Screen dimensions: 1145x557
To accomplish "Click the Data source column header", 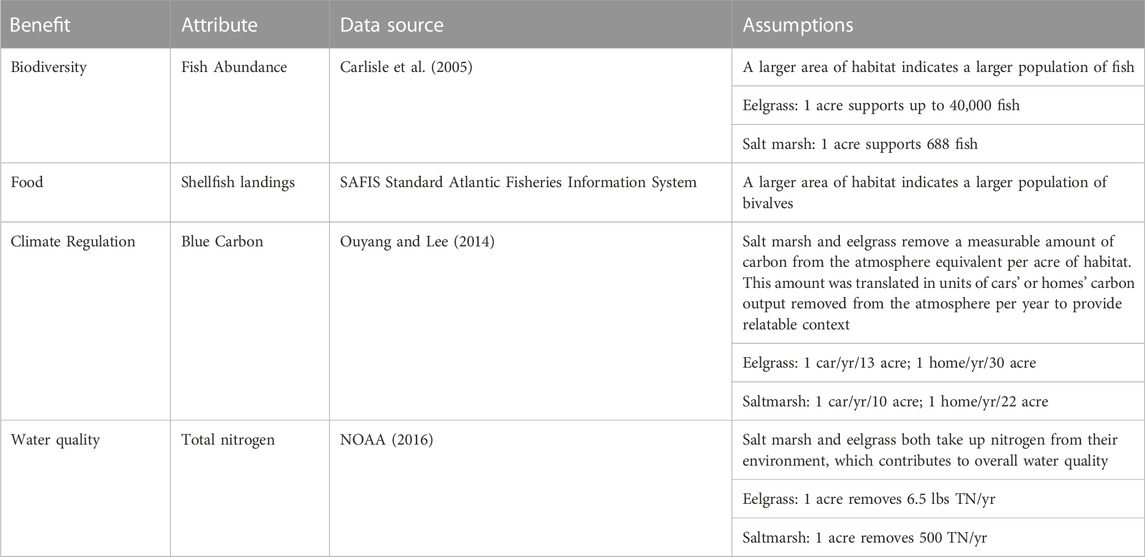I will [x=391, y=26].
